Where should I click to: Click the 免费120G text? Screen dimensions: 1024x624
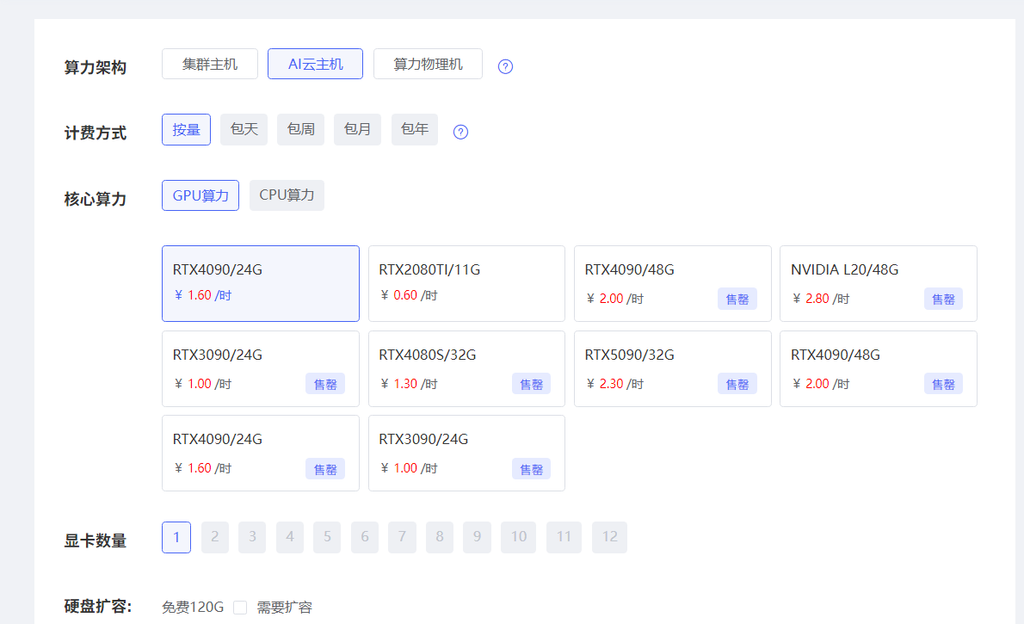pyautogui.click(x=193, y=608)
